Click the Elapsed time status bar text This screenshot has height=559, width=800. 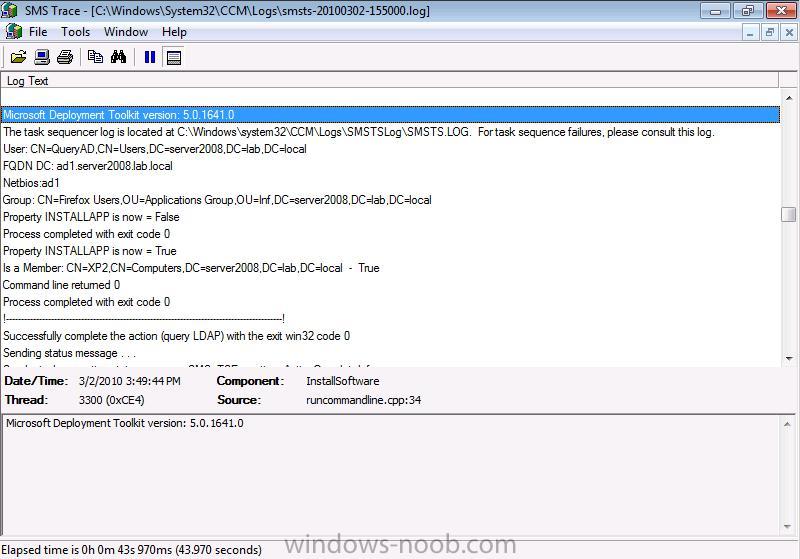pyautogui.click(x=131, y=550)
